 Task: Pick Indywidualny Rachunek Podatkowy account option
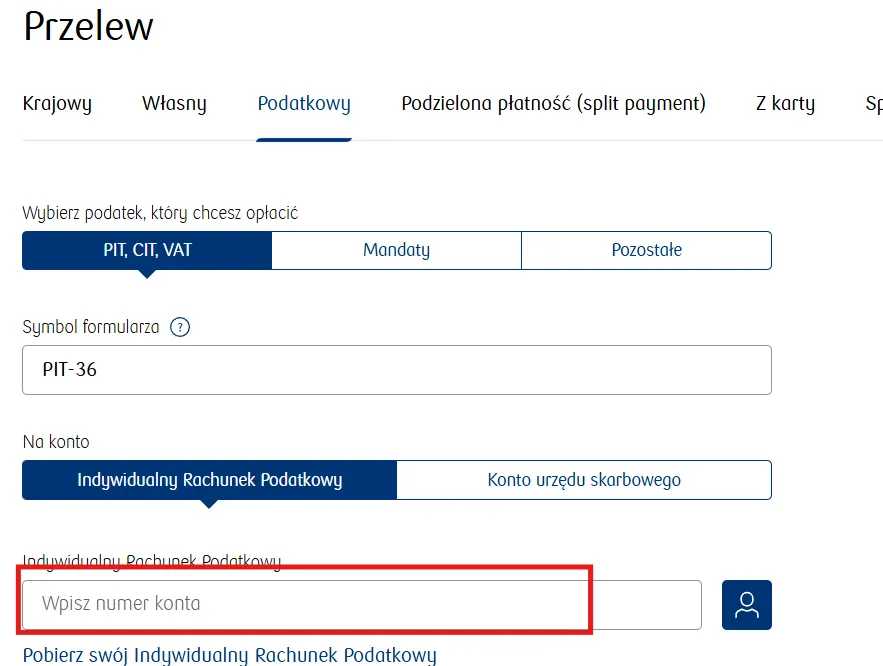click(209, 480)
